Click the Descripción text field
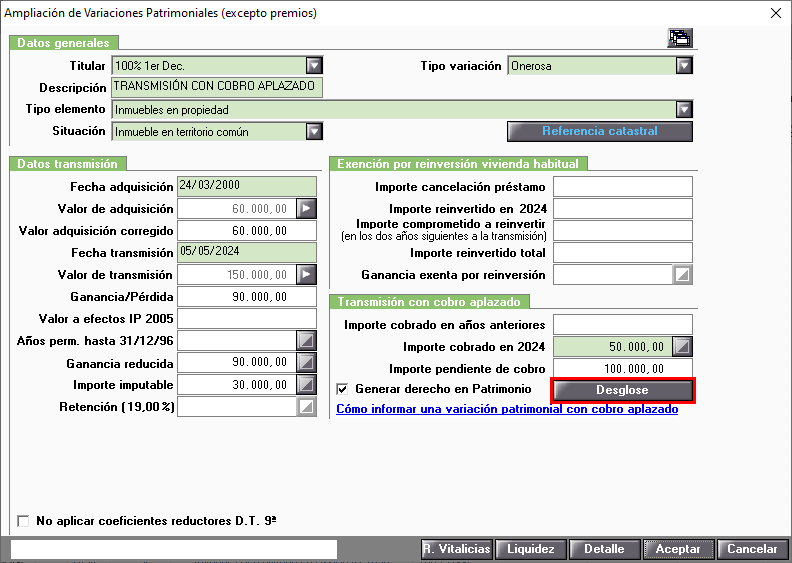 coord(217,87)
